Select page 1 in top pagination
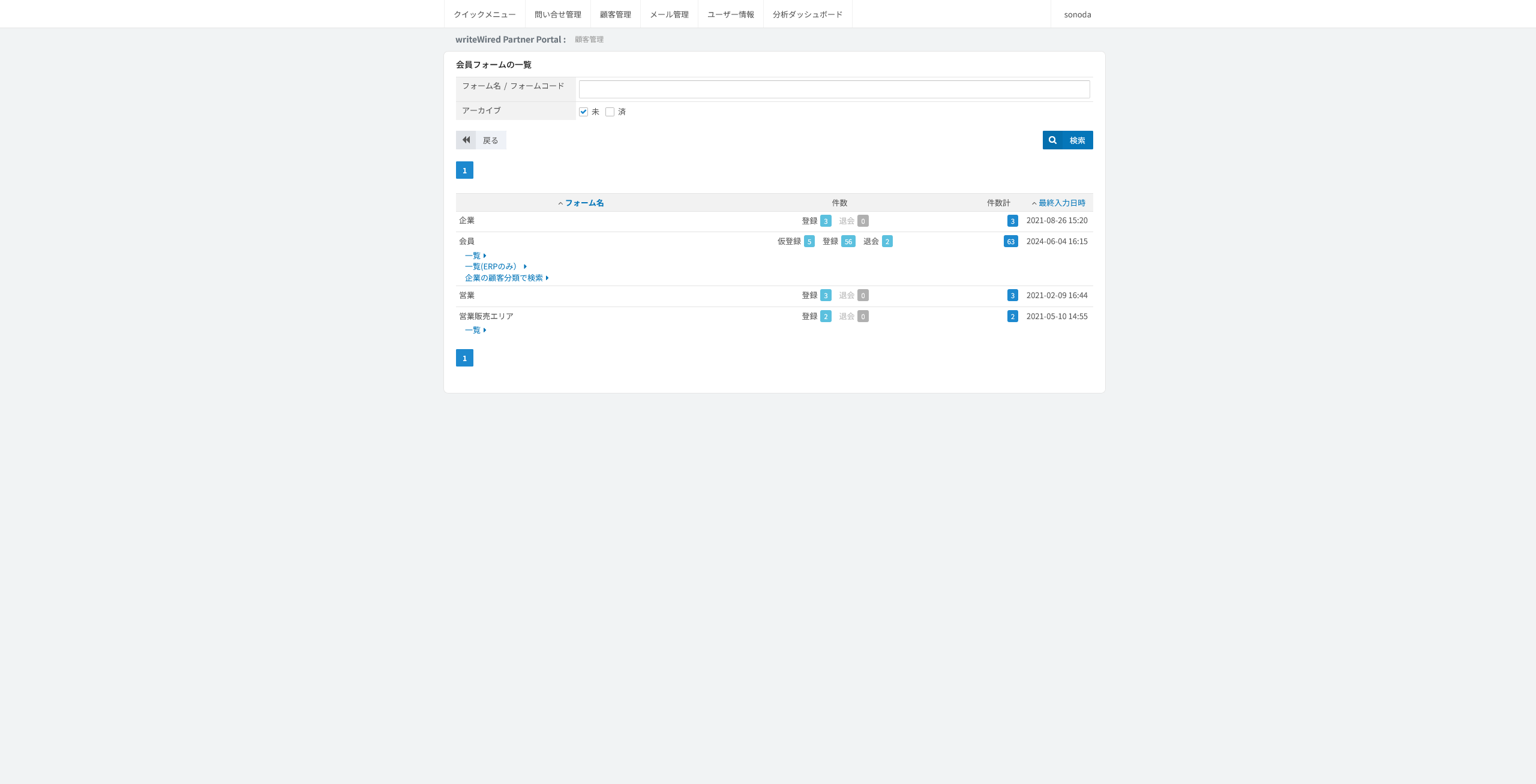Image resolution: width=1536 pixels, height=784 pixels. pyautogui.click(x=464, y=170)
